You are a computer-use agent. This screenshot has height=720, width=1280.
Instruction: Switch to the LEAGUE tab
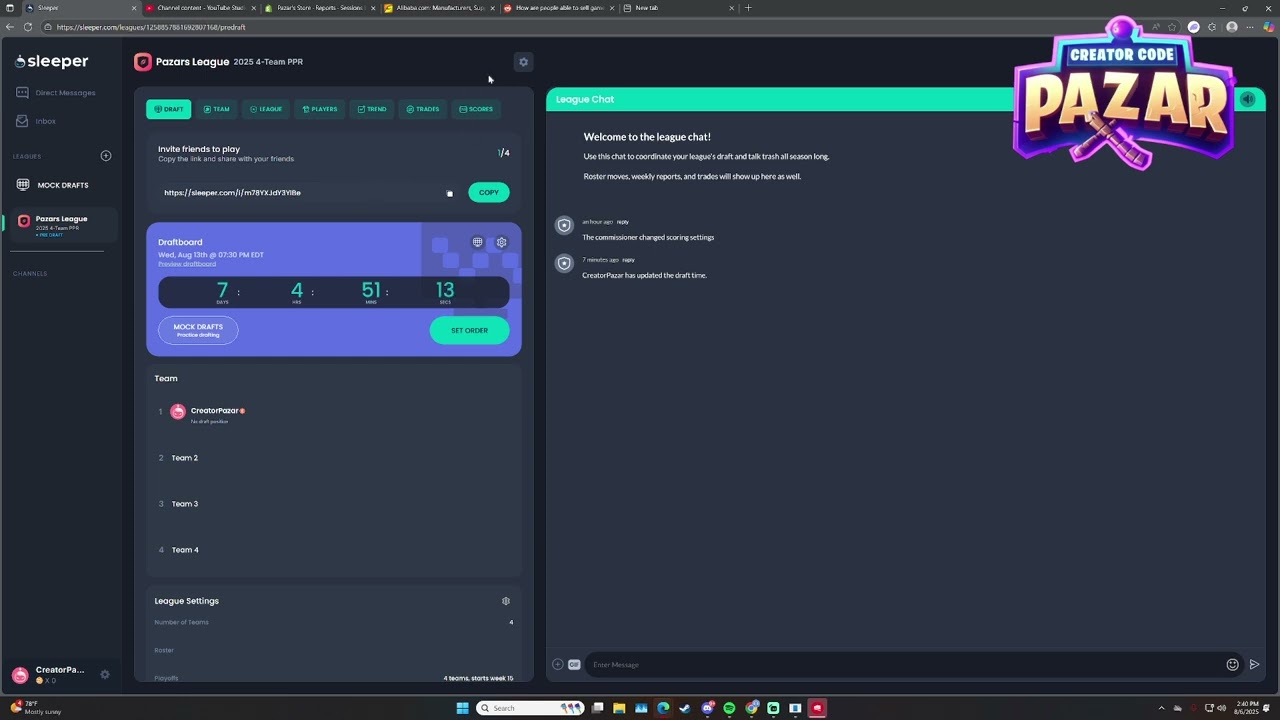coord(266,109)
